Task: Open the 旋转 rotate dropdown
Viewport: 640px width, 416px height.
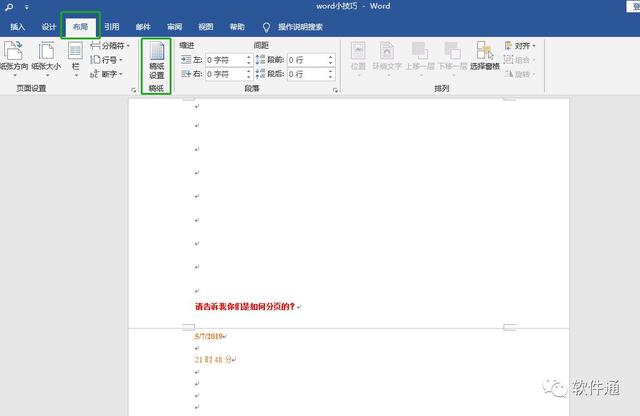Action: click(520, 74)
